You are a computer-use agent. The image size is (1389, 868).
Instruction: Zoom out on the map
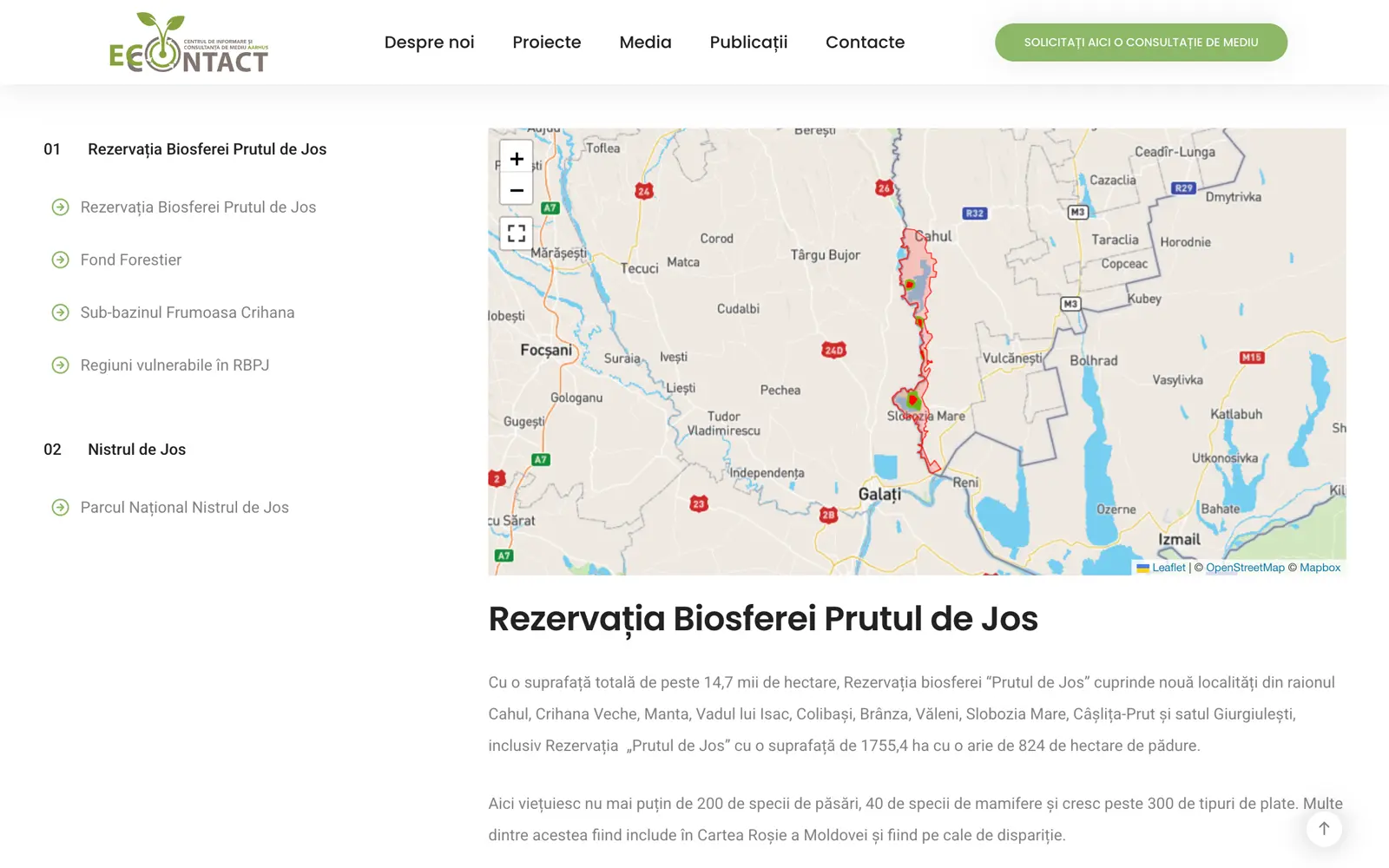[517, 190]
